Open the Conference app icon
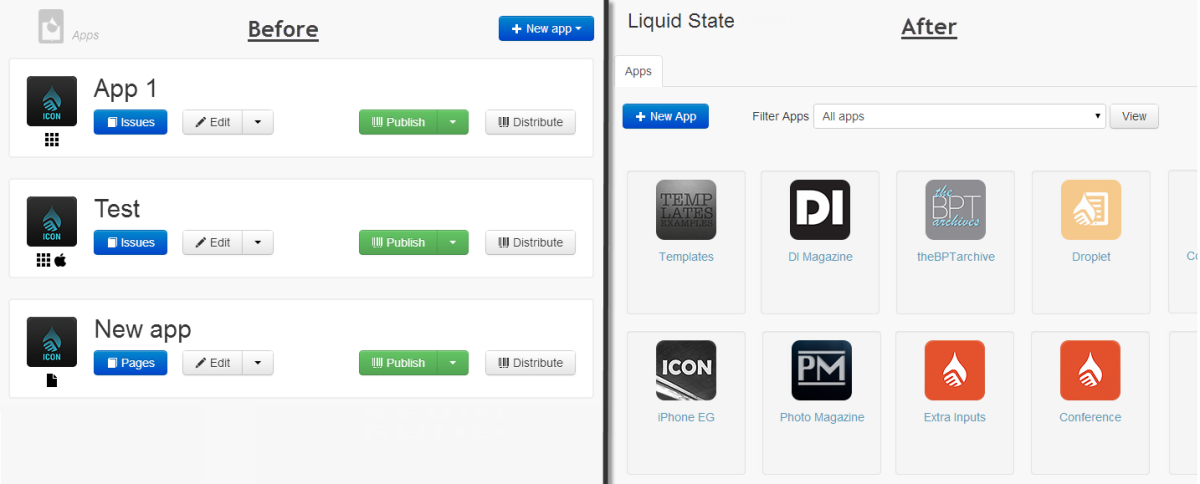This screenshot has height=484, width=1200. pyautogui.click(x=1091, y=370)
